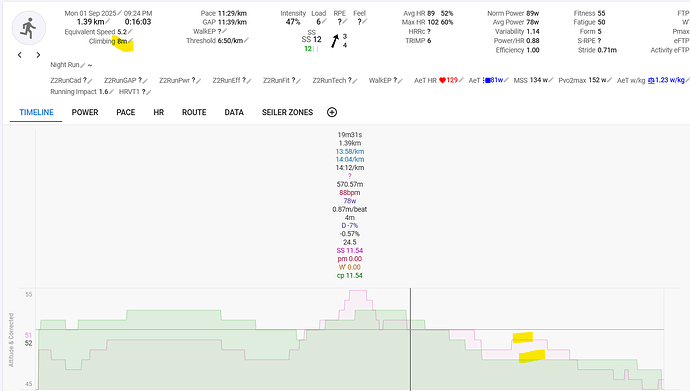The image size is (690, 391).
Task: Click the GAP 11:39/km value
Action: (232, 22)
